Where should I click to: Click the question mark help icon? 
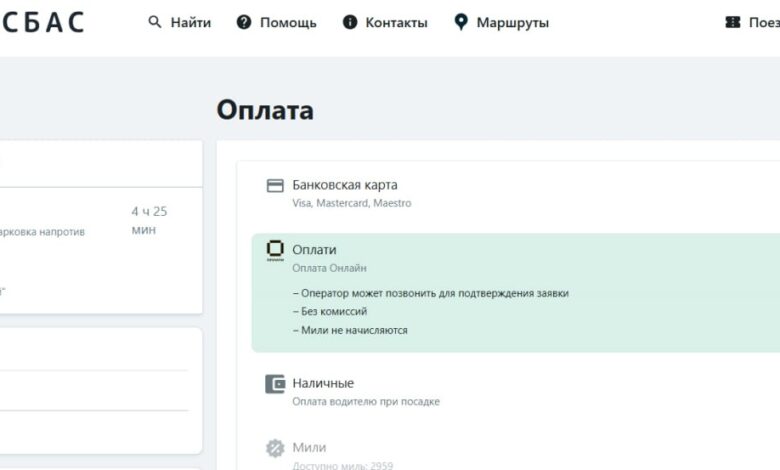[x=244, y=22]
